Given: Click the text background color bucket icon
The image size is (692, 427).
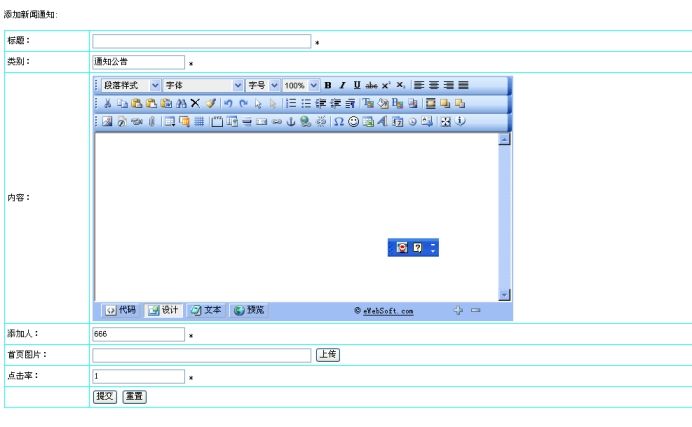Looking at the screenshot, I should click(383, 103).
